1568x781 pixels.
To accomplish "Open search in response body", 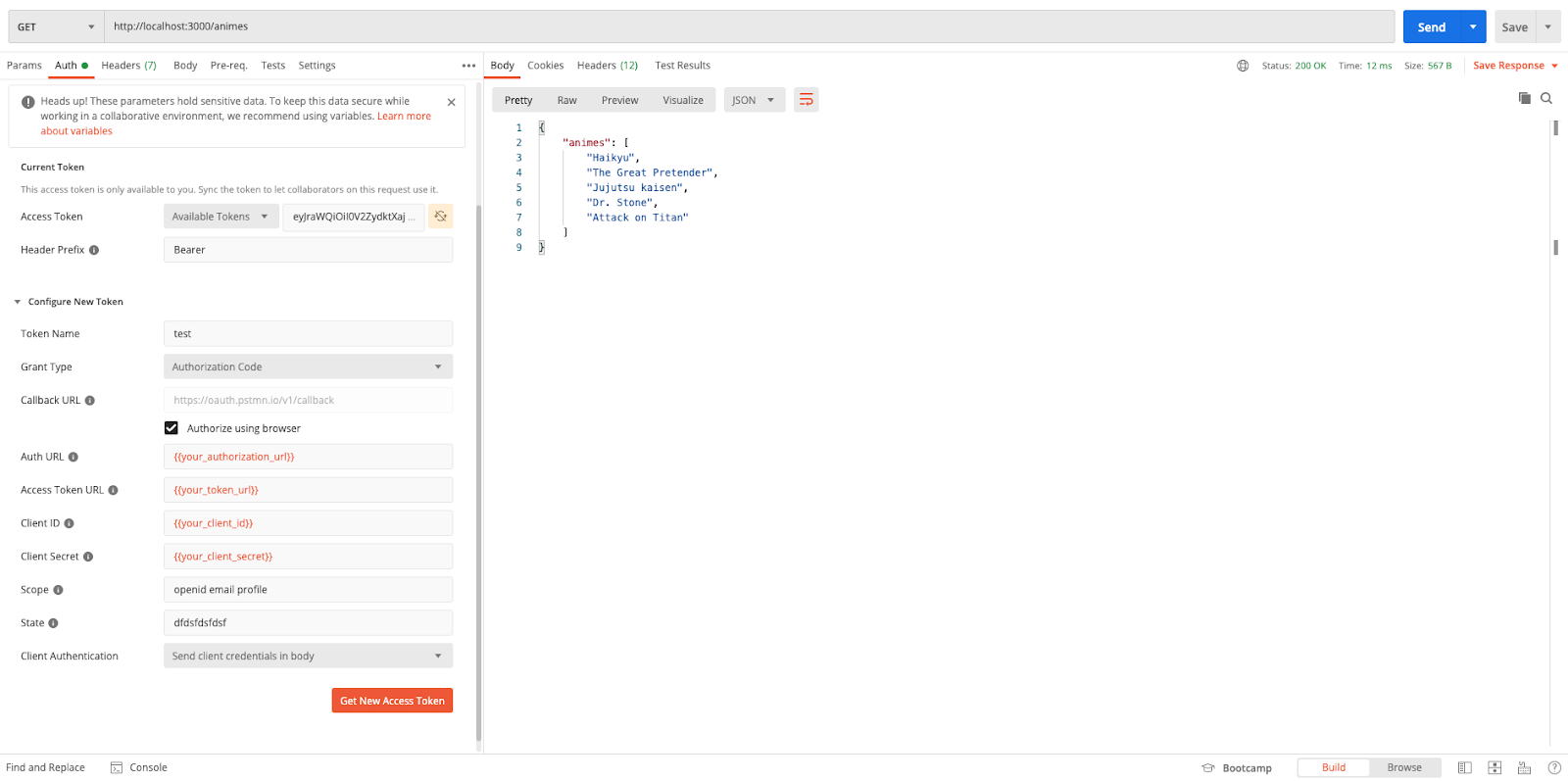I will [1546, 98].
